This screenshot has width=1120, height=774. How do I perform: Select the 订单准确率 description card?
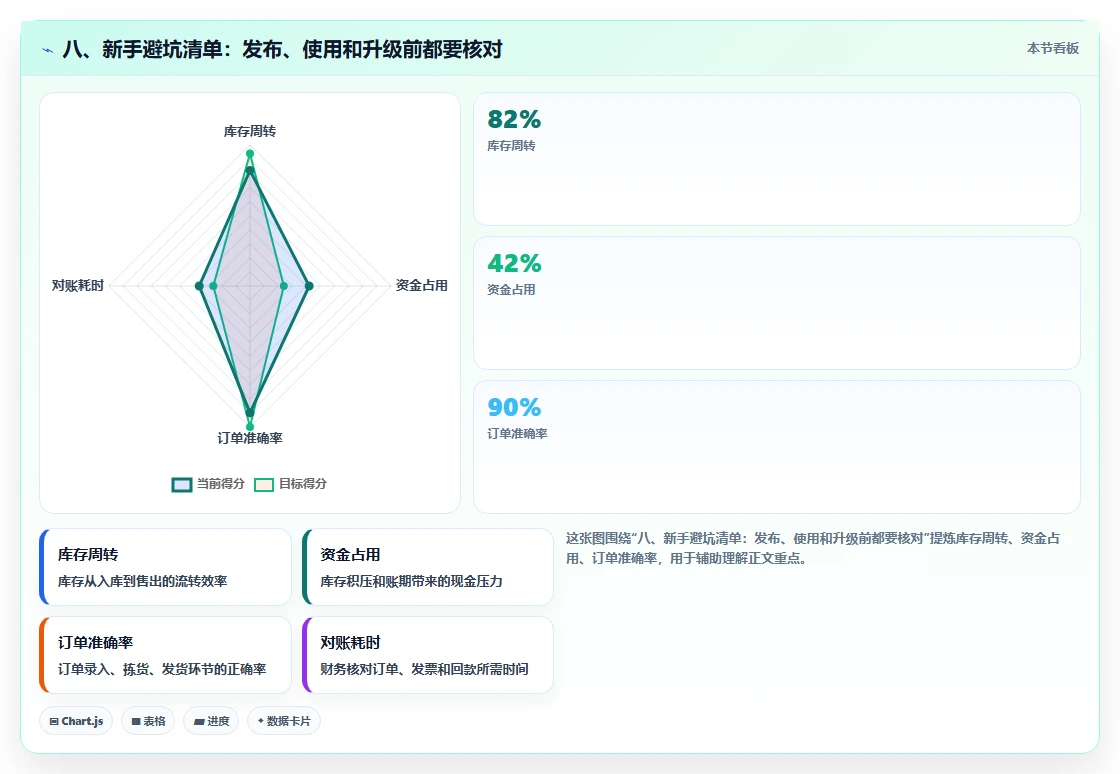[166, 655]
